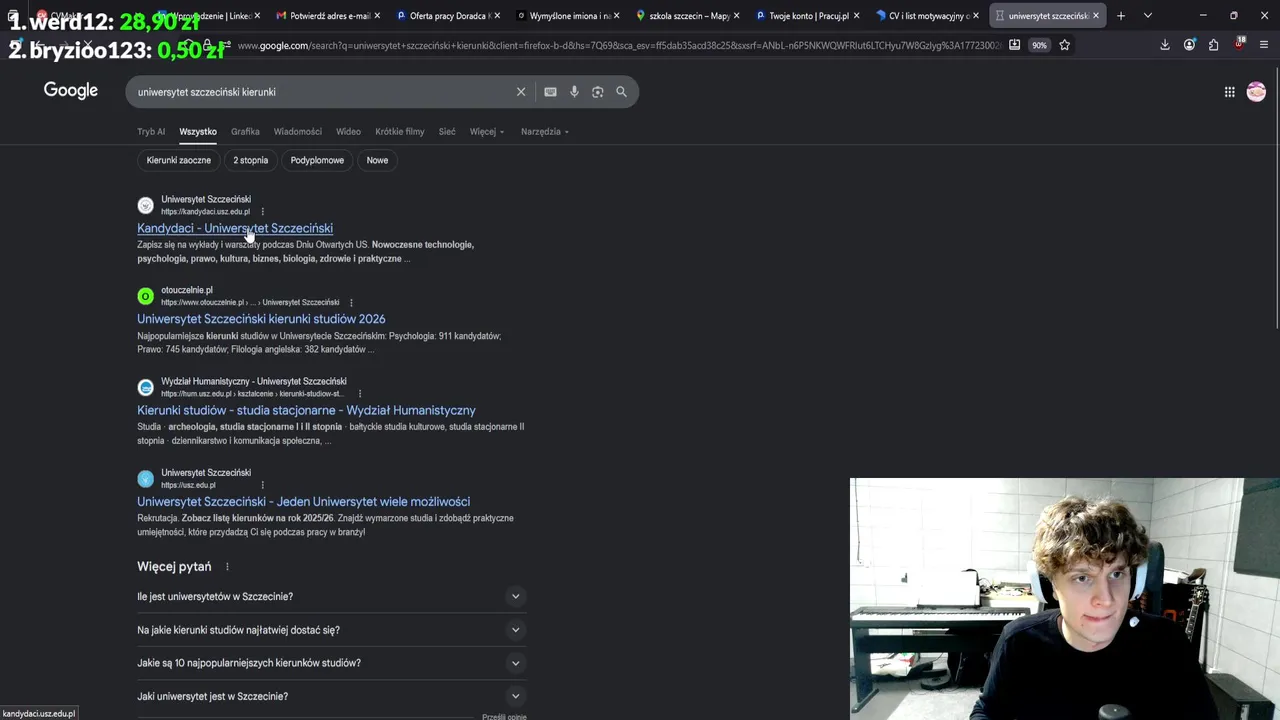Close the uniwersytet szczeciński tab
This screenshot has width=1280, height=720.
pyautogui.click(x=1096, y=16)
